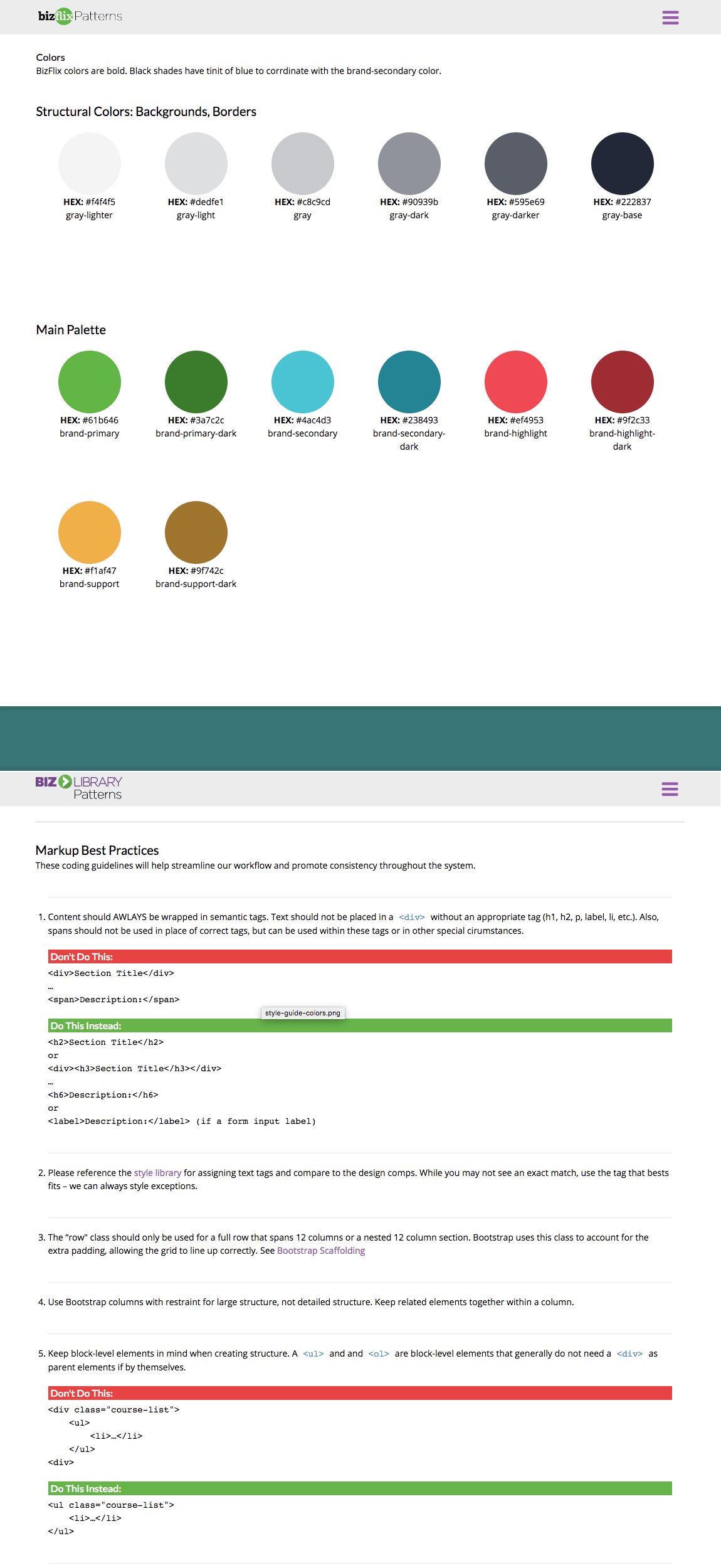Click first red 'Don't Do This:' bar
This screenshot has width=721, height=1568.
(360, 956)
